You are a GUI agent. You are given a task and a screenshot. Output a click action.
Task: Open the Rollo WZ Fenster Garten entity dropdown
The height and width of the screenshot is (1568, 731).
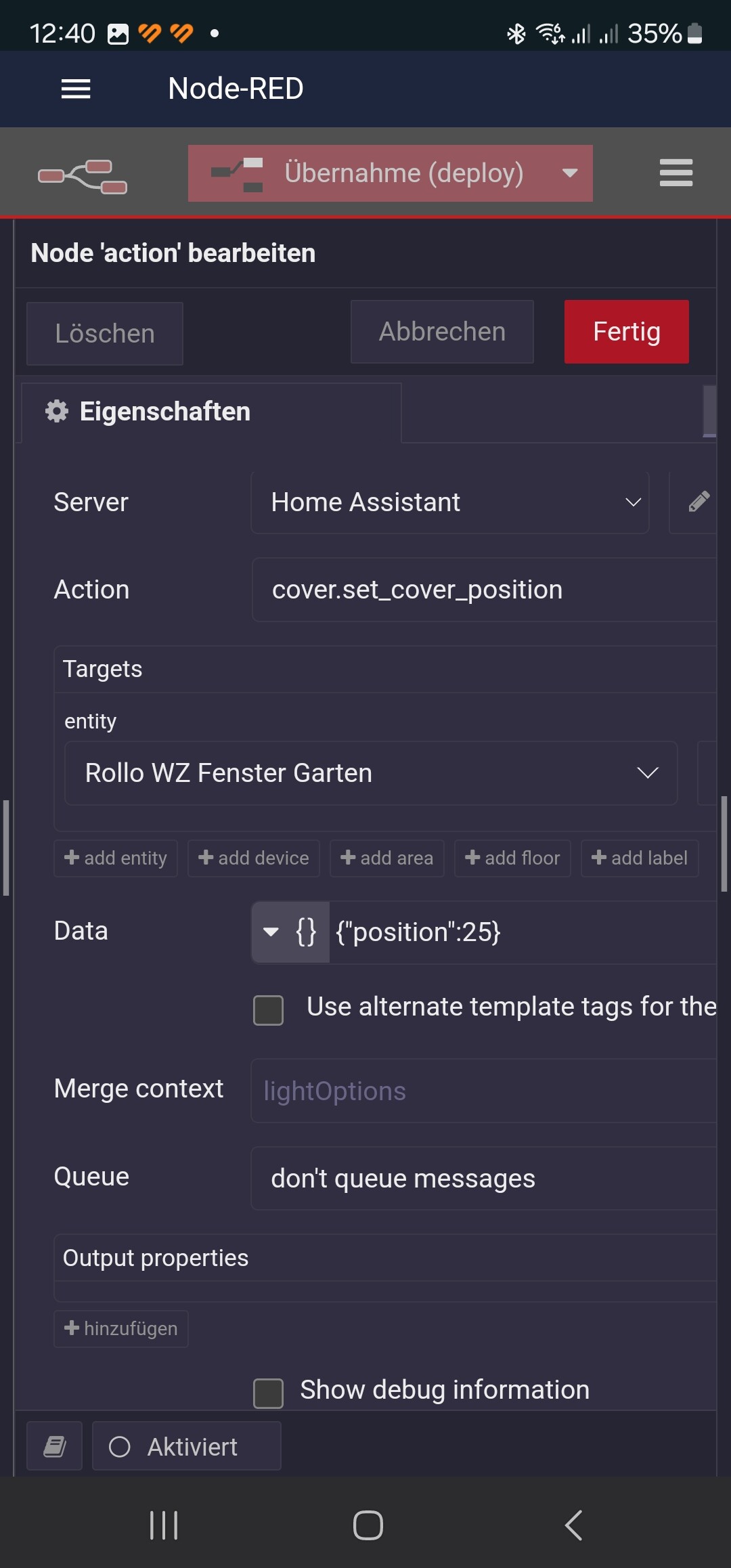point(371,773)
